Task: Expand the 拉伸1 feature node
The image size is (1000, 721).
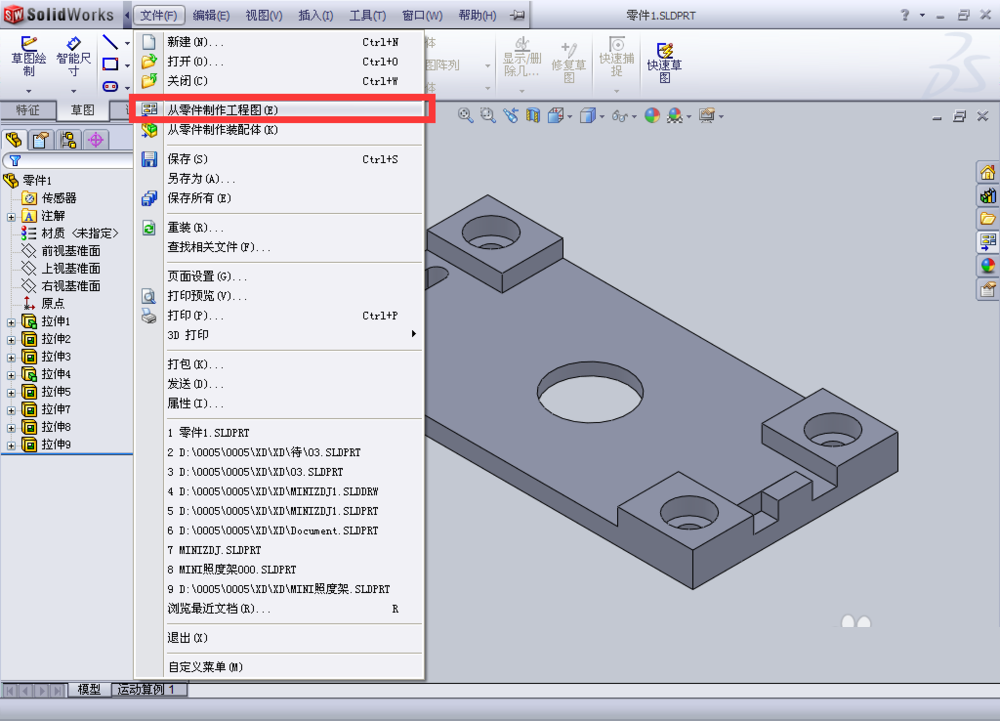Action: point(11,323)
